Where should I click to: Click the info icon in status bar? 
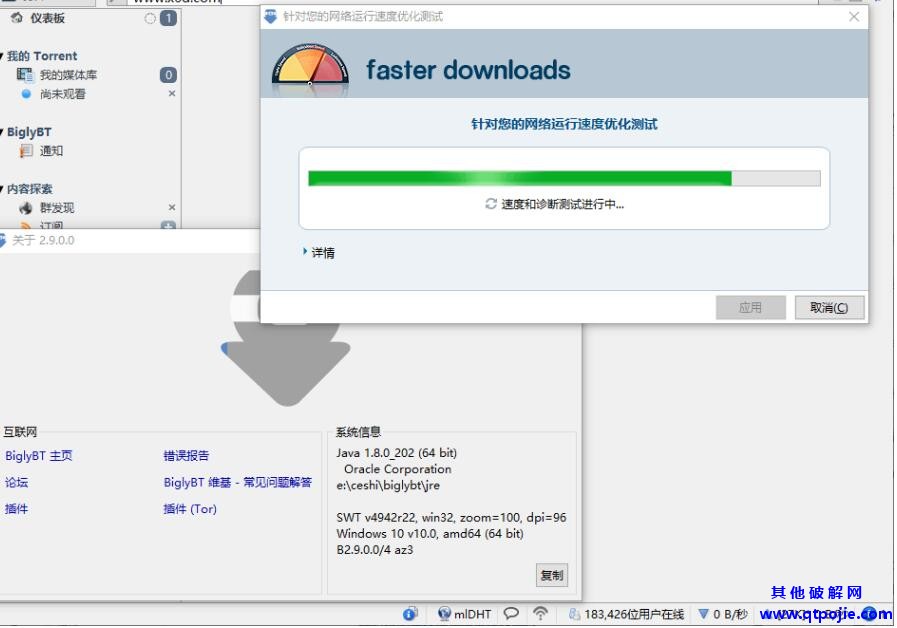pos(410,614)
